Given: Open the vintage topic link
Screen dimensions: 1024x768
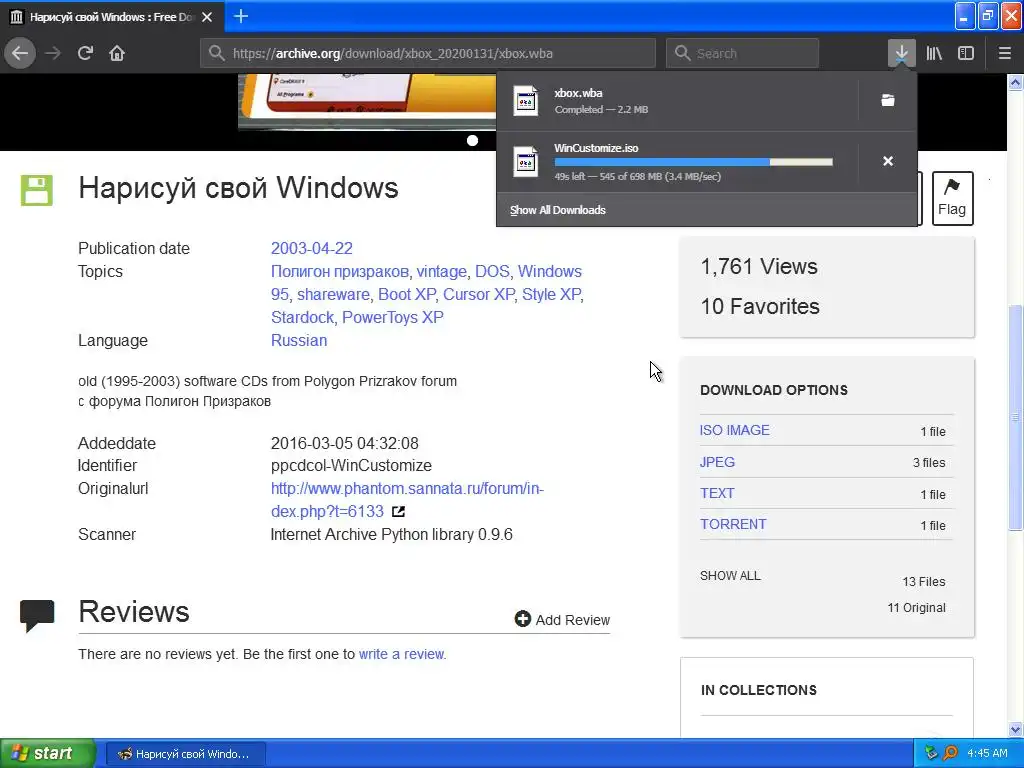Looking at the screenshot, I should [x=441, y=271].
